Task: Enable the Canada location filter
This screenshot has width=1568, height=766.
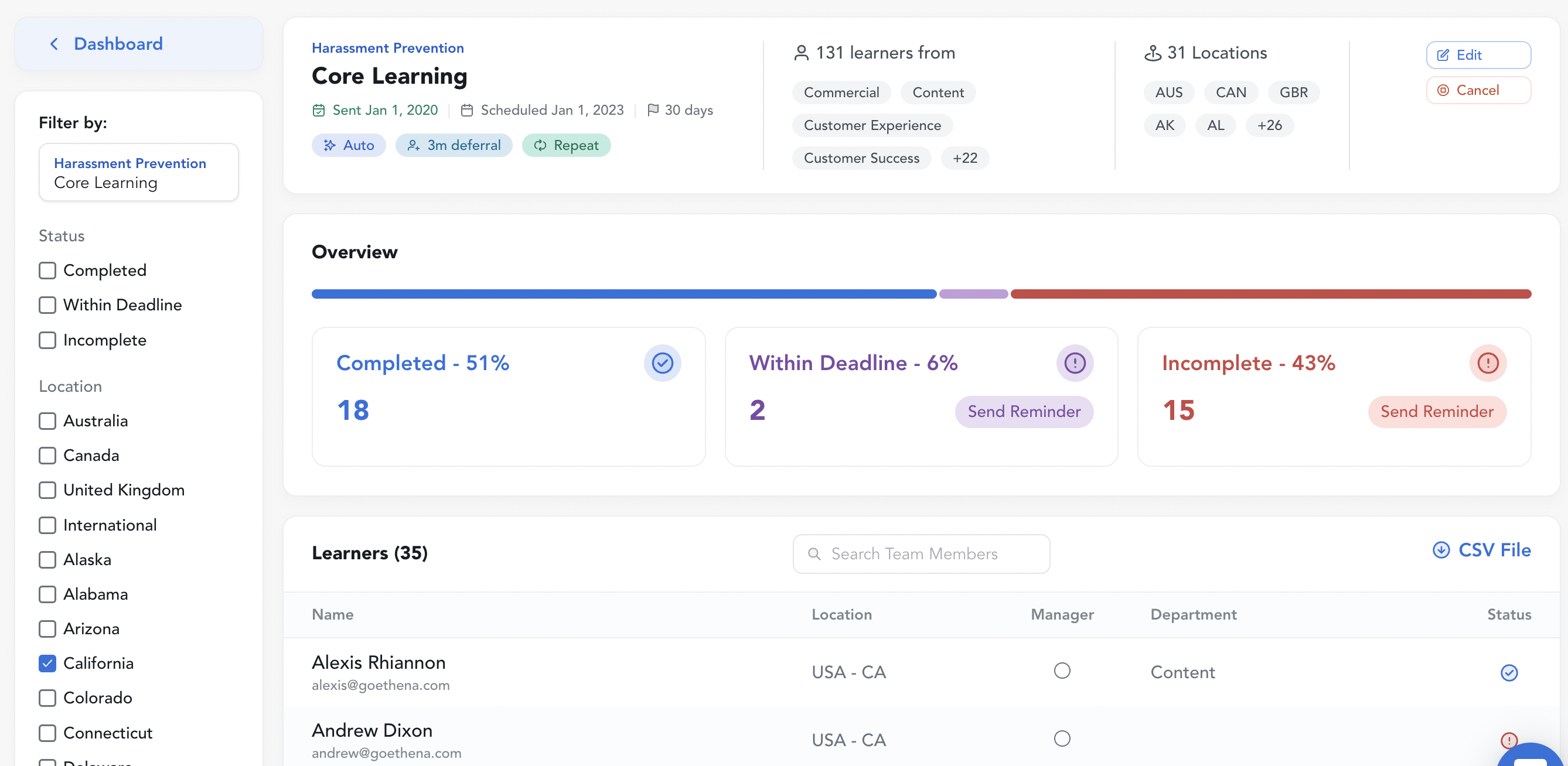Action: [47, 456]
